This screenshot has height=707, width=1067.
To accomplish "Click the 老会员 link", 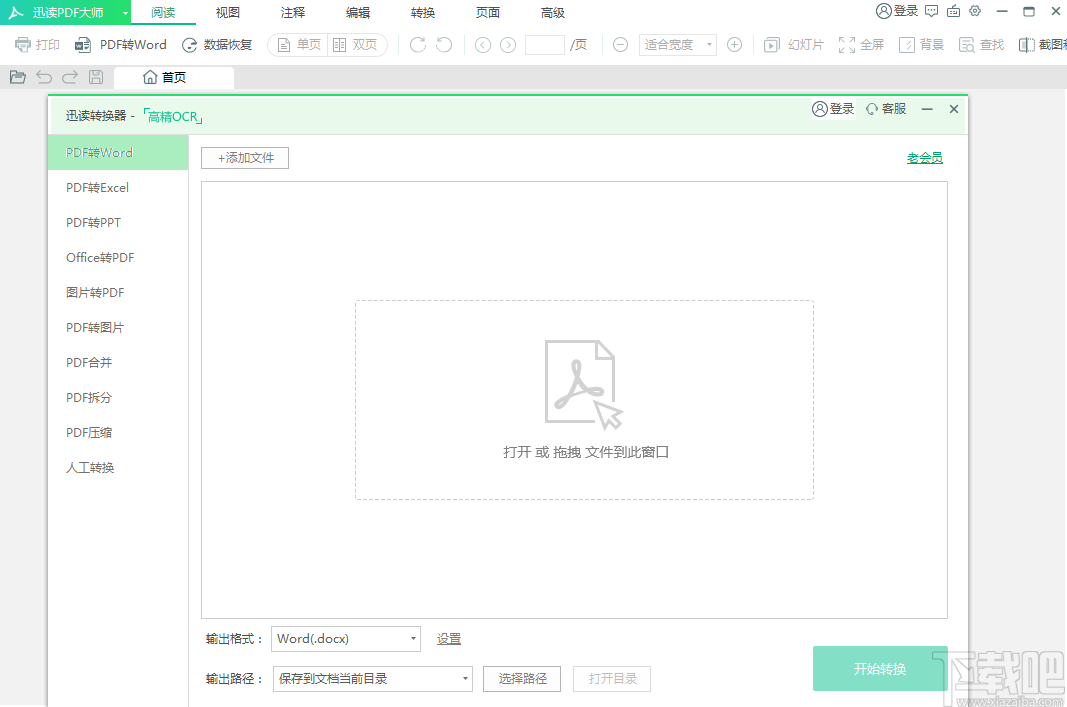I will click(924, 158).
